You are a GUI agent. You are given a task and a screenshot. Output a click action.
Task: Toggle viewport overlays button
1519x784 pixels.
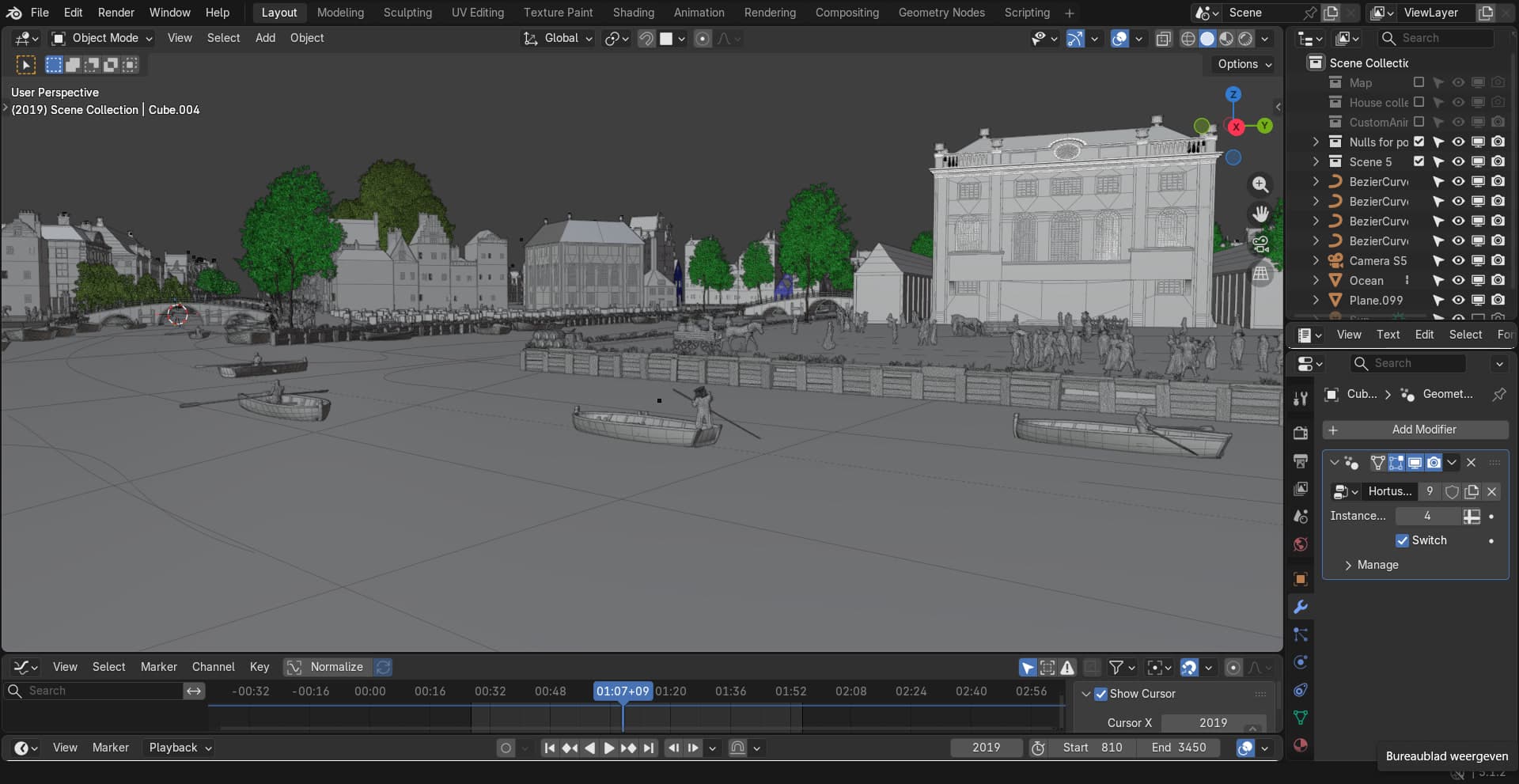pyautogui.click(x=1119, y=39)
